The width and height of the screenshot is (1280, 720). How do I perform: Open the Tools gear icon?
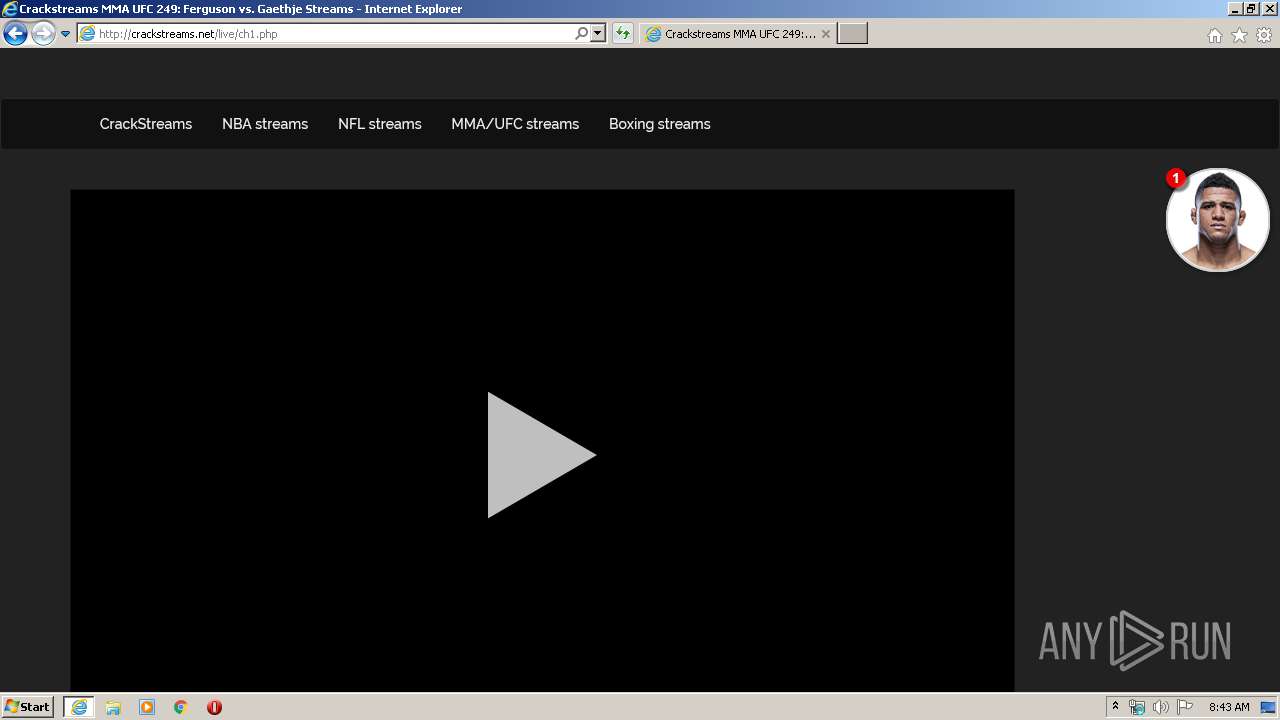coord(1264,35)
